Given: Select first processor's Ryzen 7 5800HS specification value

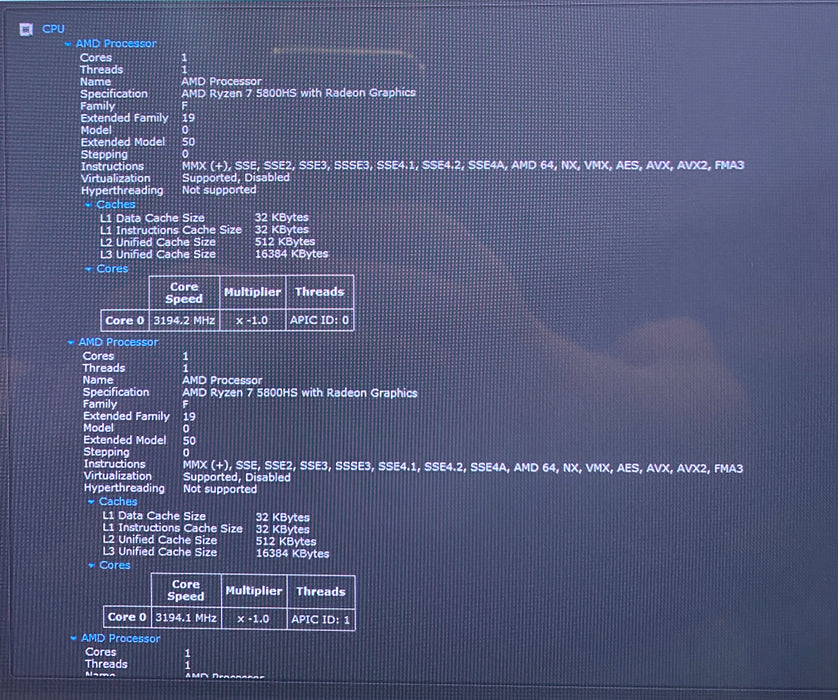Looking at the screenshot, I should coord(298,93).
